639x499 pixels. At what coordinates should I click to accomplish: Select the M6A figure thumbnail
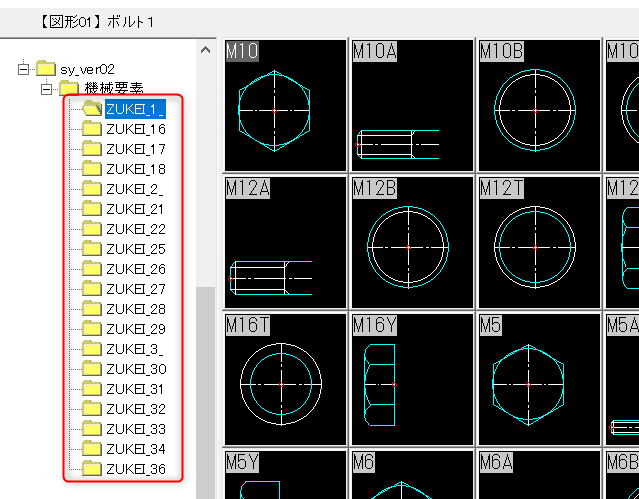tap(539, 475)
